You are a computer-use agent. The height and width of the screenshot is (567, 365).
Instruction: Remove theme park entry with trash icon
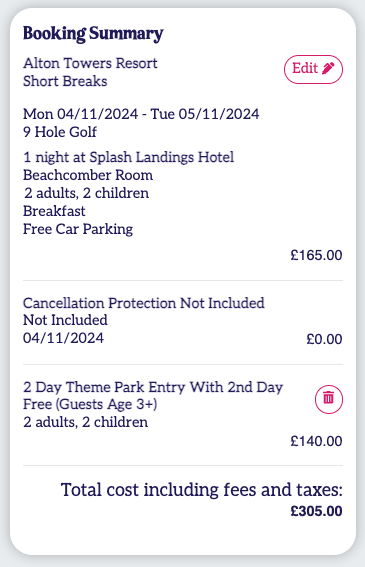pyautogui.click(x=328, y=399)
